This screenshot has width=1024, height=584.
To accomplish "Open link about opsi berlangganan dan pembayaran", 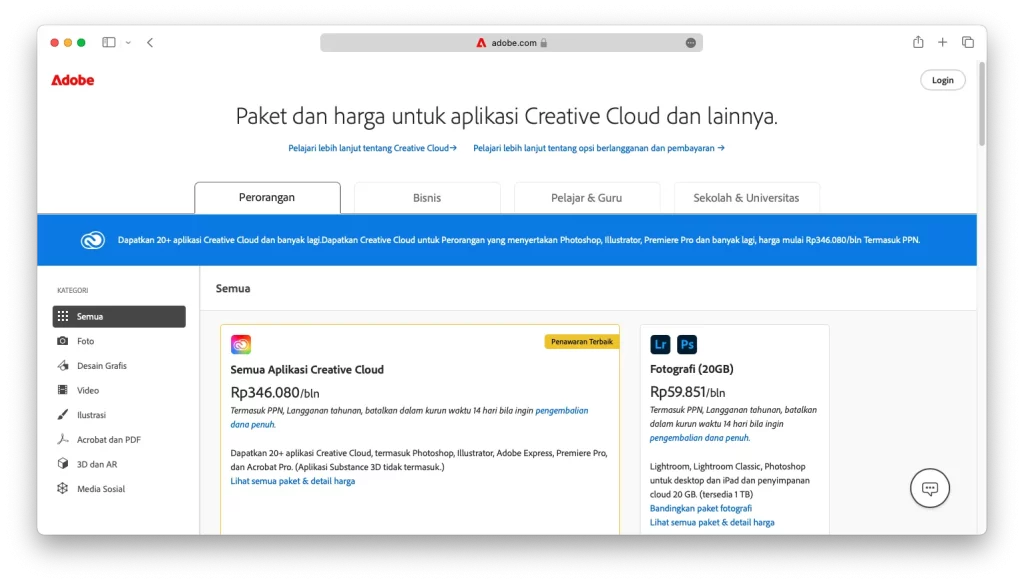I will click(599, 148).
